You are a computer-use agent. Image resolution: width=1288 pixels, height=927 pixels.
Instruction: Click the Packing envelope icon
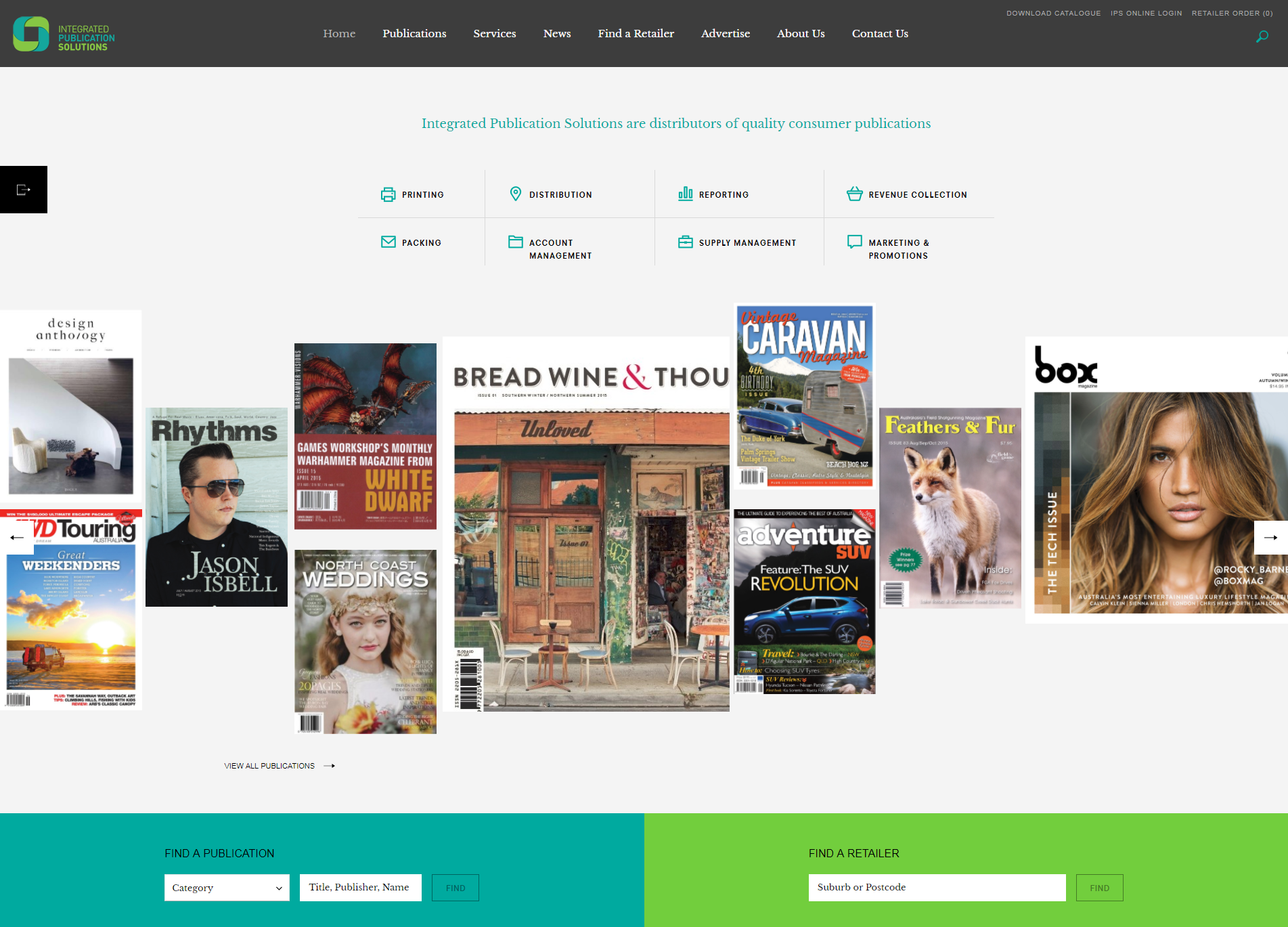(388, 242)
